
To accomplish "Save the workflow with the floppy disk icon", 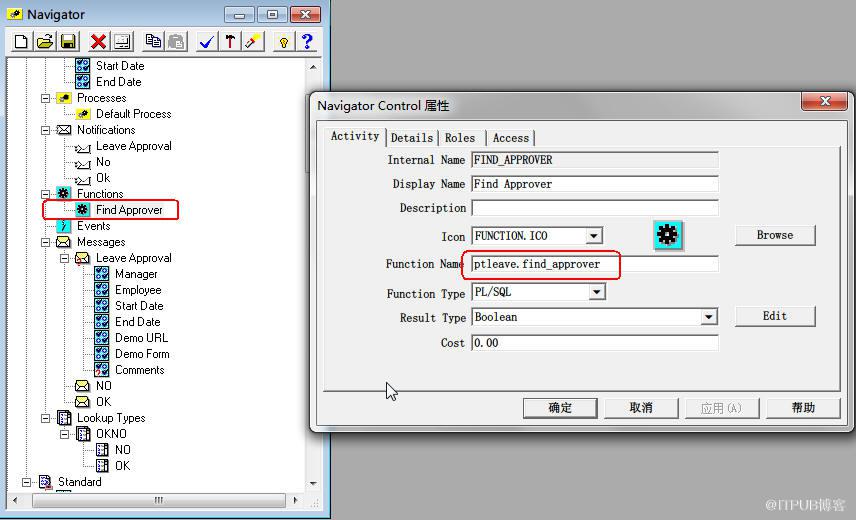I will click(68, 42).
